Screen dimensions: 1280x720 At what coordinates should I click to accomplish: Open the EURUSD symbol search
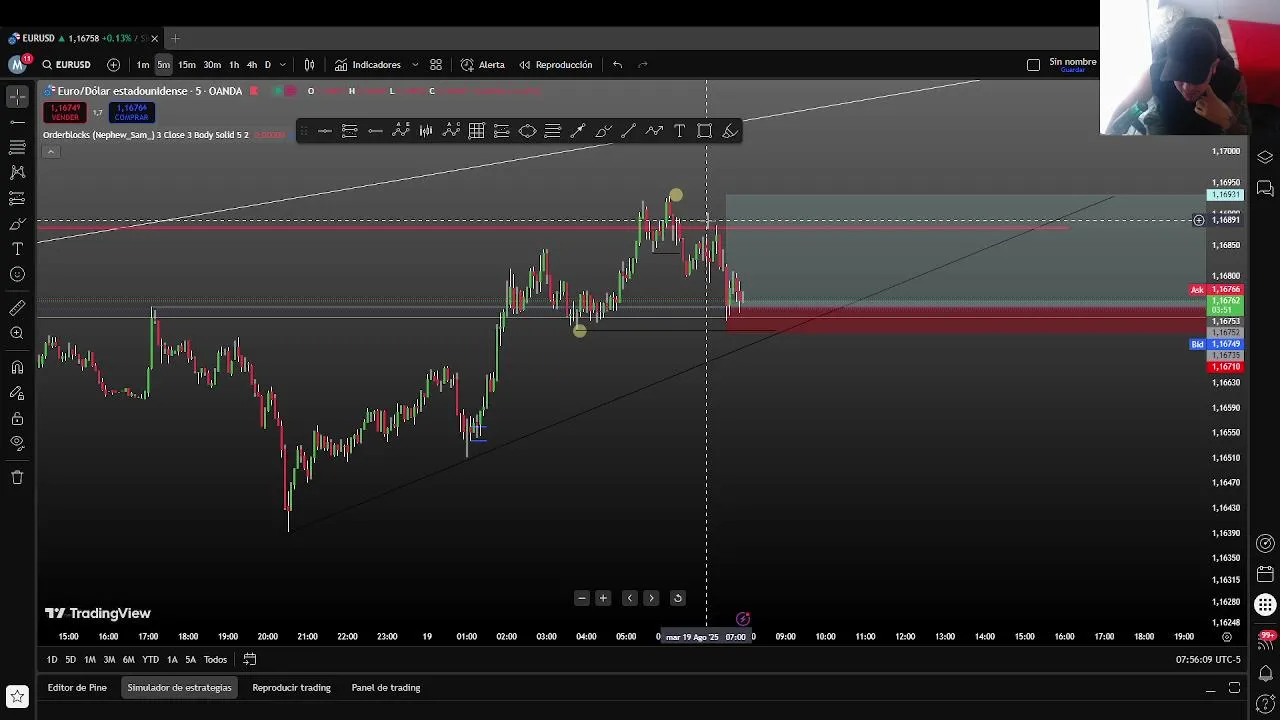click(67, 65)
